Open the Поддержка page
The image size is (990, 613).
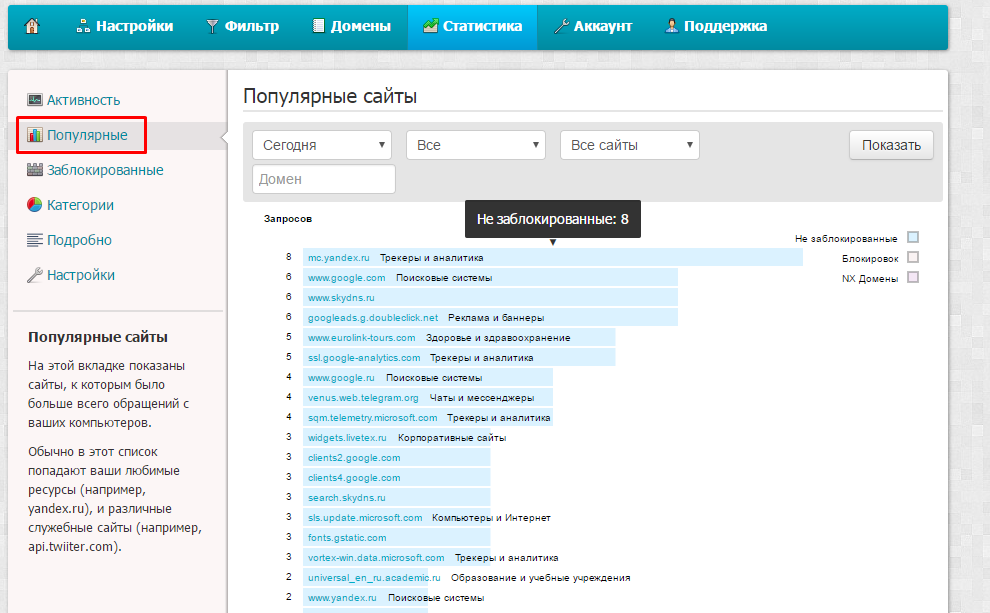pyautogui.click(x=716, y=26)
